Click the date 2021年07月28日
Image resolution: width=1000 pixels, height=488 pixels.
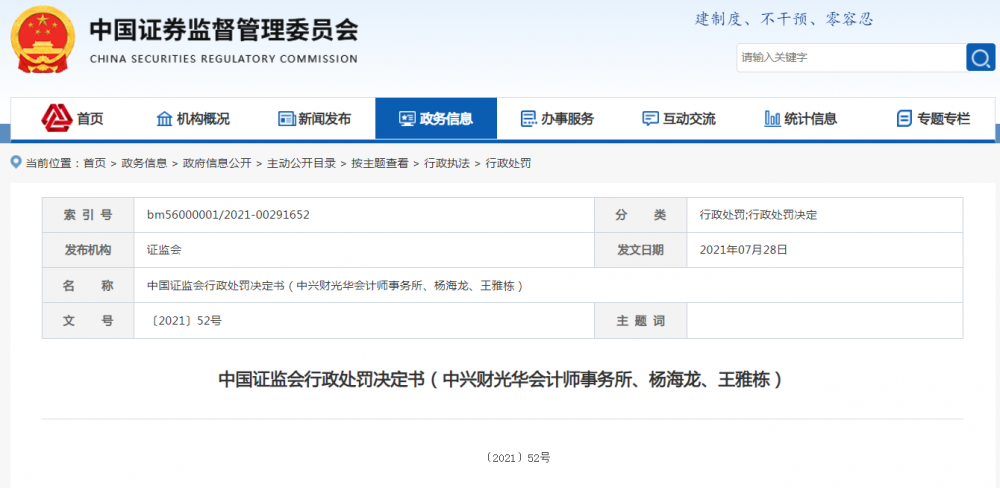tap(744, 250)
